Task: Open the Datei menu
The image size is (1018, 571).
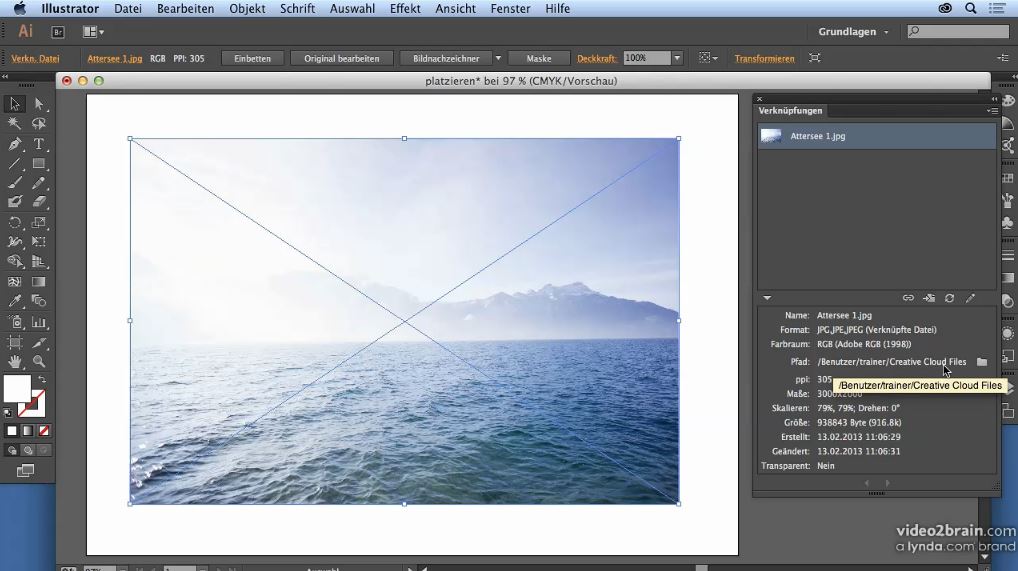Action: (128, 8)
